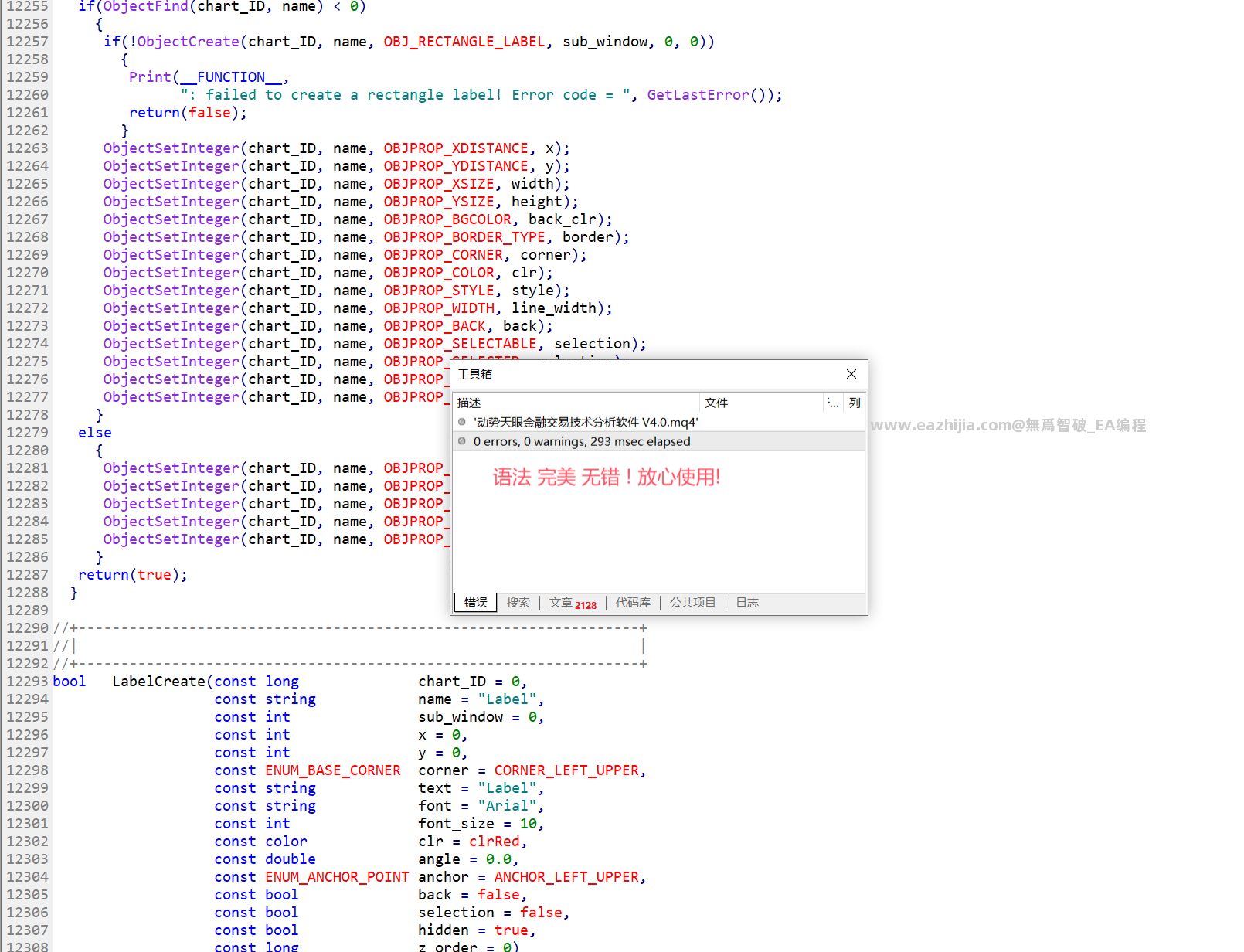Click line number 12279 in gutter

27,433
